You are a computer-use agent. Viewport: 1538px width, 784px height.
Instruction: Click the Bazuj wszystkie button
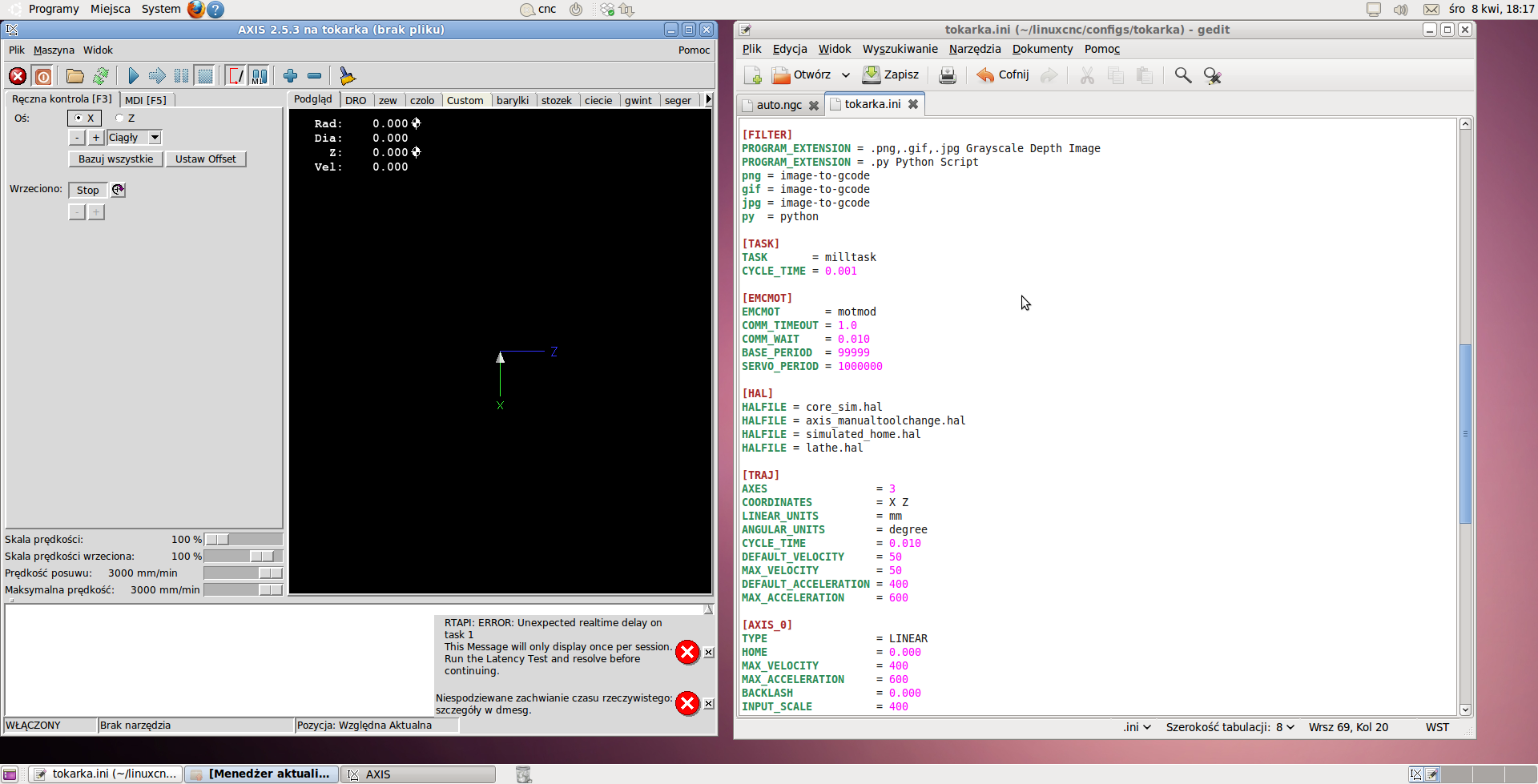[x=115, y=159]
